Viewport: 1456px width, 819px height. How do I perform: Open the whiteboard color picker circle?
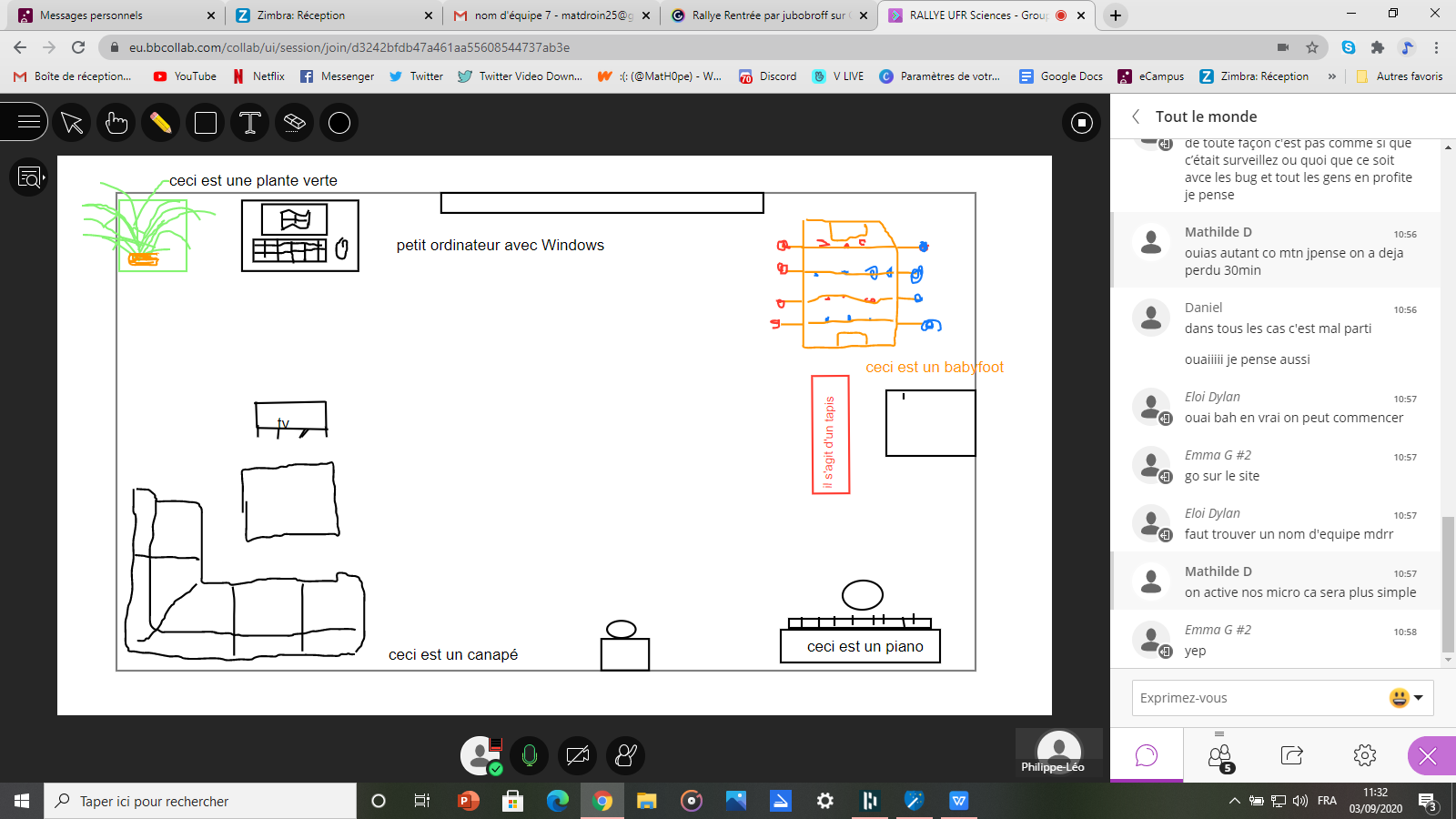pyautogui.click(x=339, y=123)
